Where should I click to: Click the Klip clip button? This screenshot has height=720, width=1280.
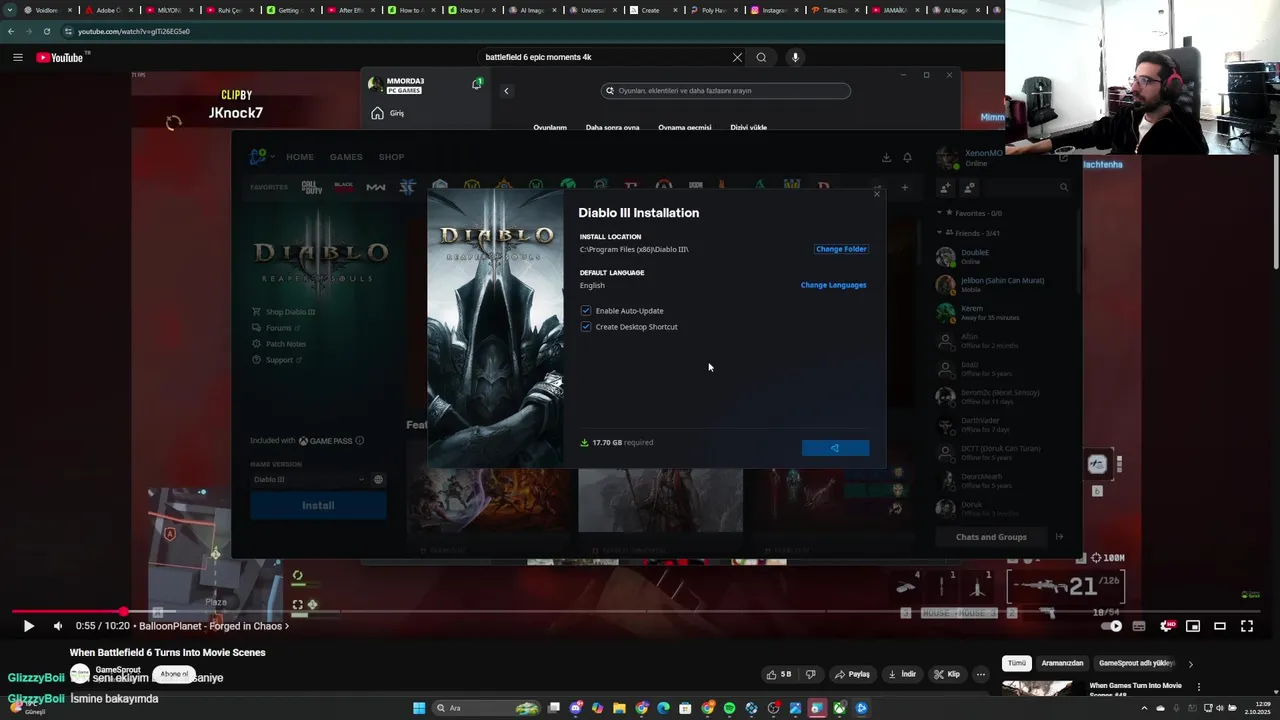(x=947, y=674)
